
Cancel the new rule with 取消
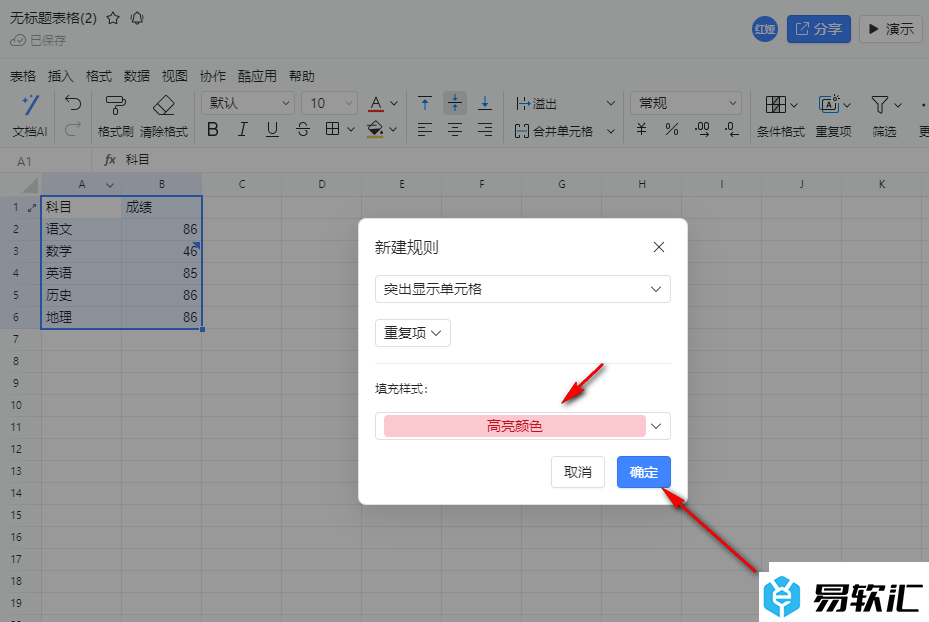[x=578, y=472]
